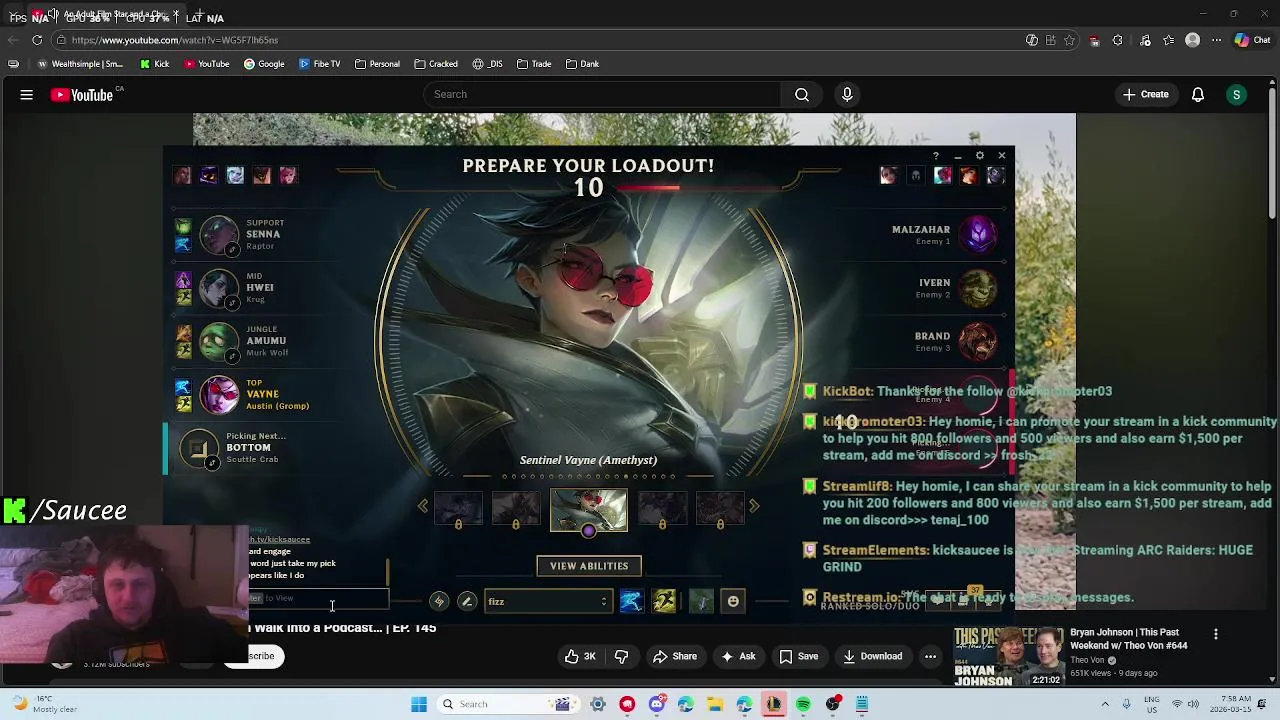Open League of Legends from the taskbar
This screenshot has height=720, width=1280.
[774, 704]
